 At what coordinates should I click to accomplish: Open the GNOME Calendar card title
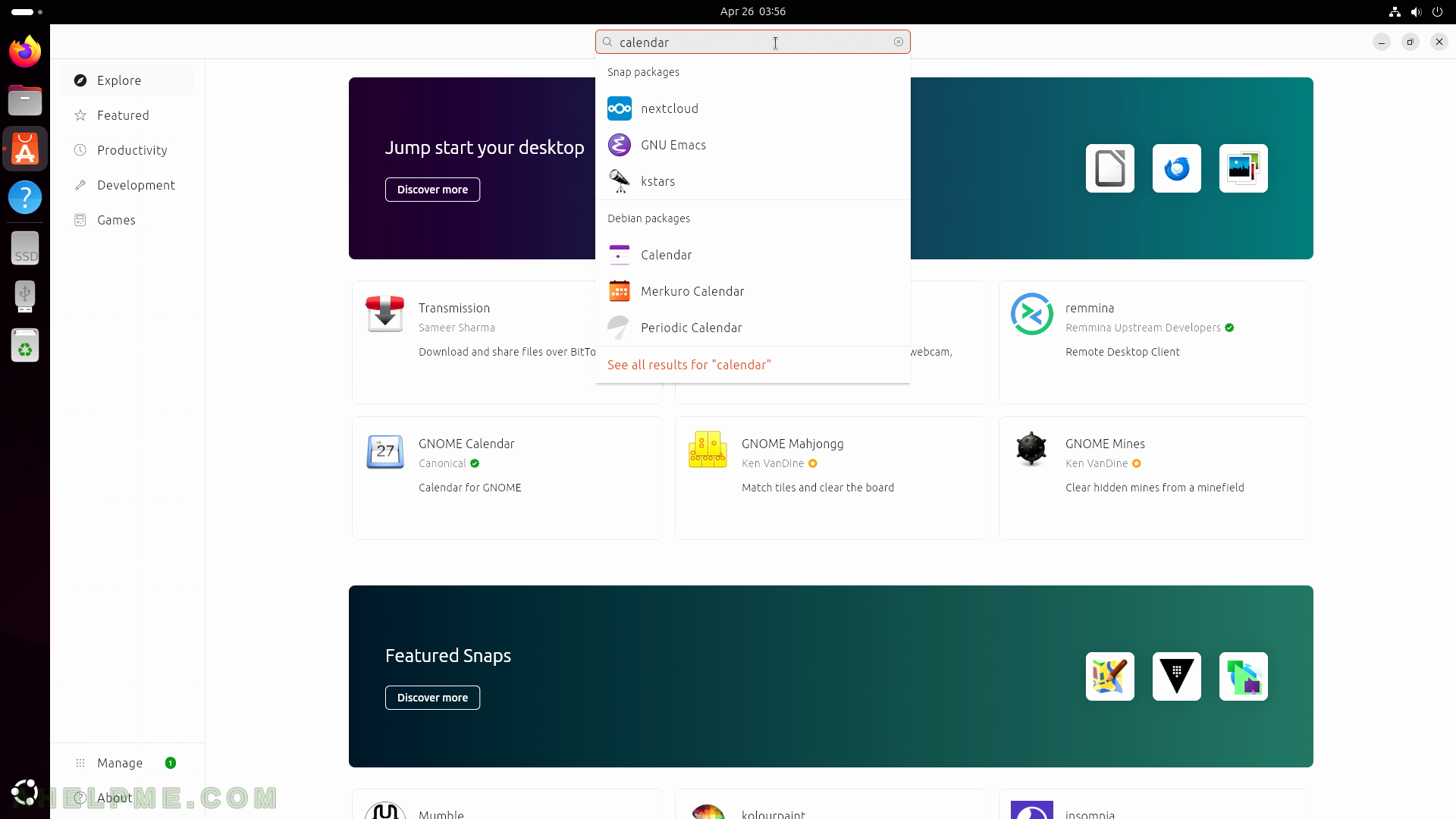466,444
